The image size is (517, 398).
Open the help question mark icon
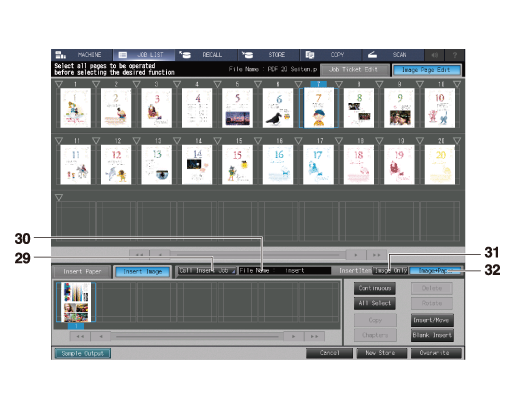(x=455, y=55)
